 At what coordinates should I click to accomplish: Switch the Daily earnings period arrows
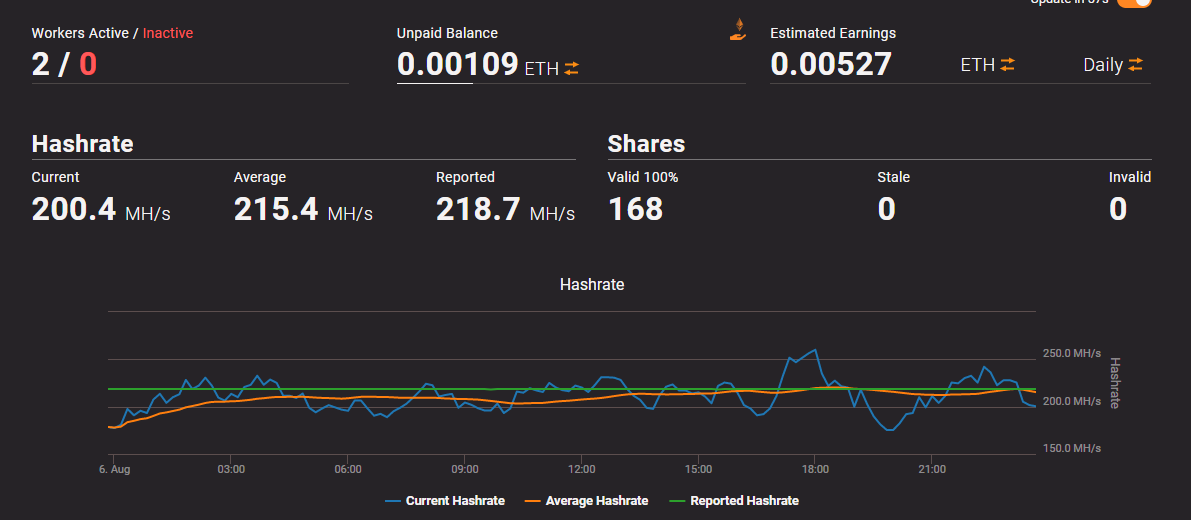1136,65
